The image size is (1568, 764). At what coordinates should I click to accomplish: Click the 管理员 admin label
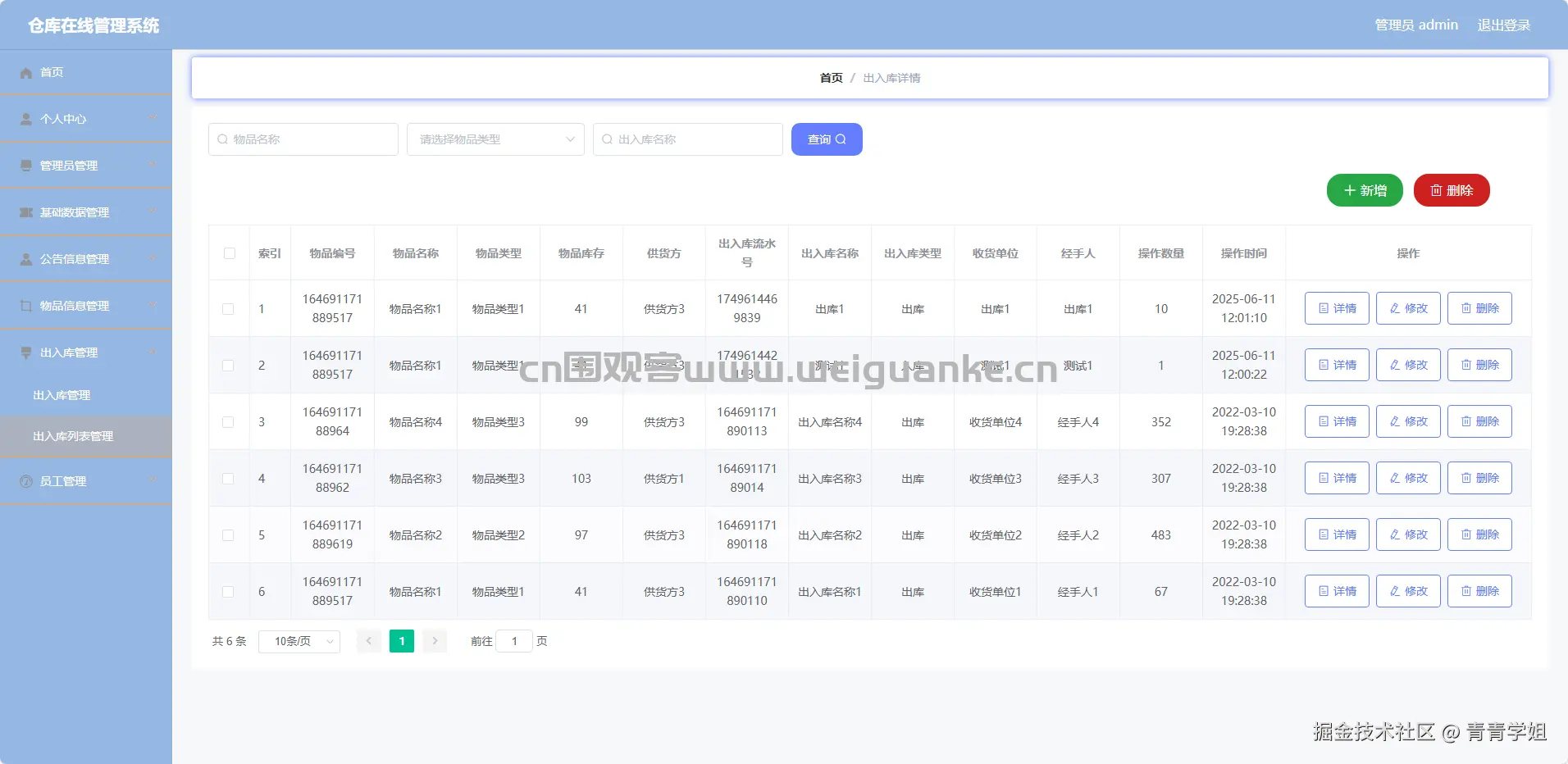click(x=1416, y=25)
